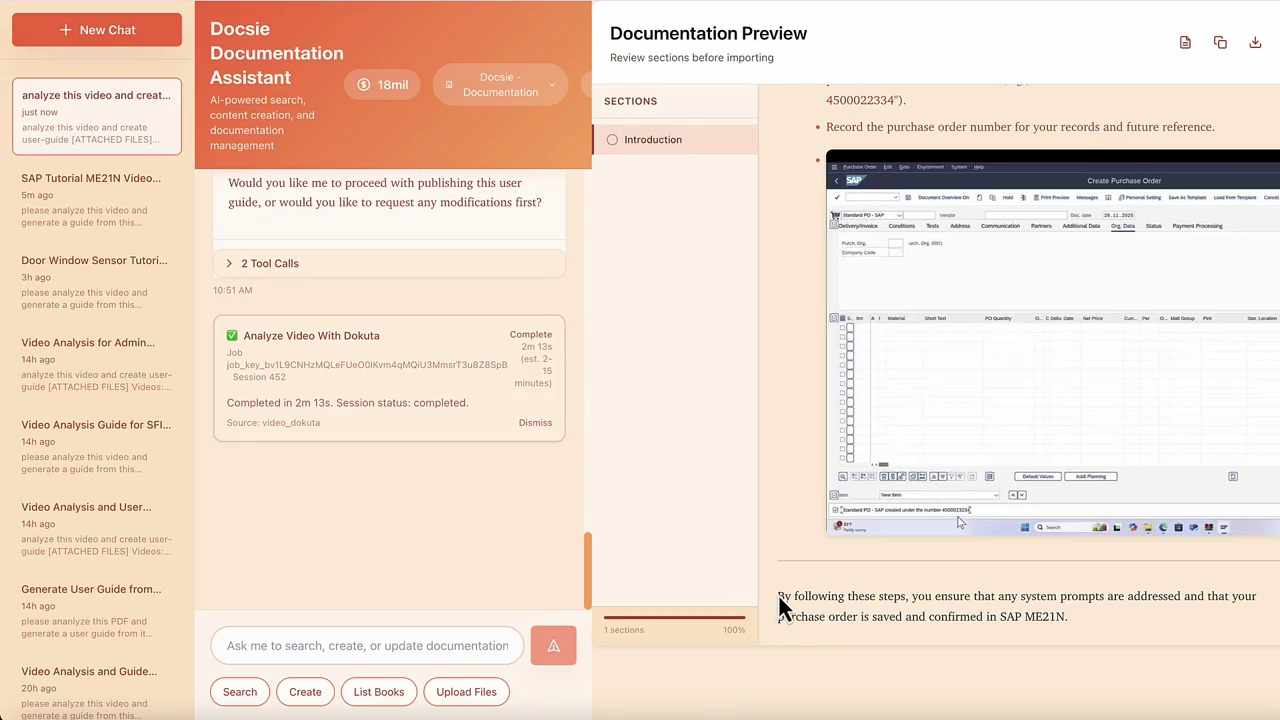
Task: Click the chat panel scrollbar
Action: click(x=587, y=568)
